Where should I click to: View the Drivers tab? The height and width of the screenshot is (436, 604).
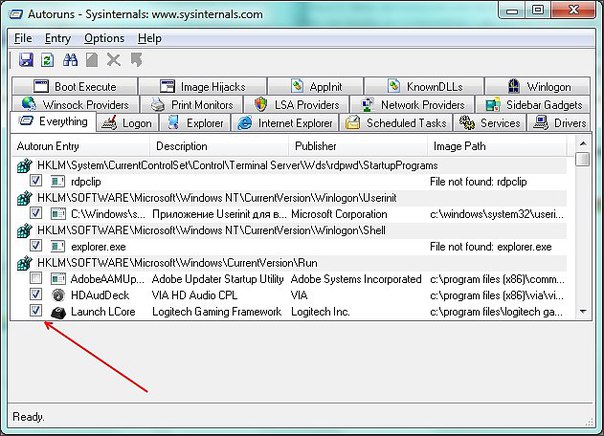point(559,123)
